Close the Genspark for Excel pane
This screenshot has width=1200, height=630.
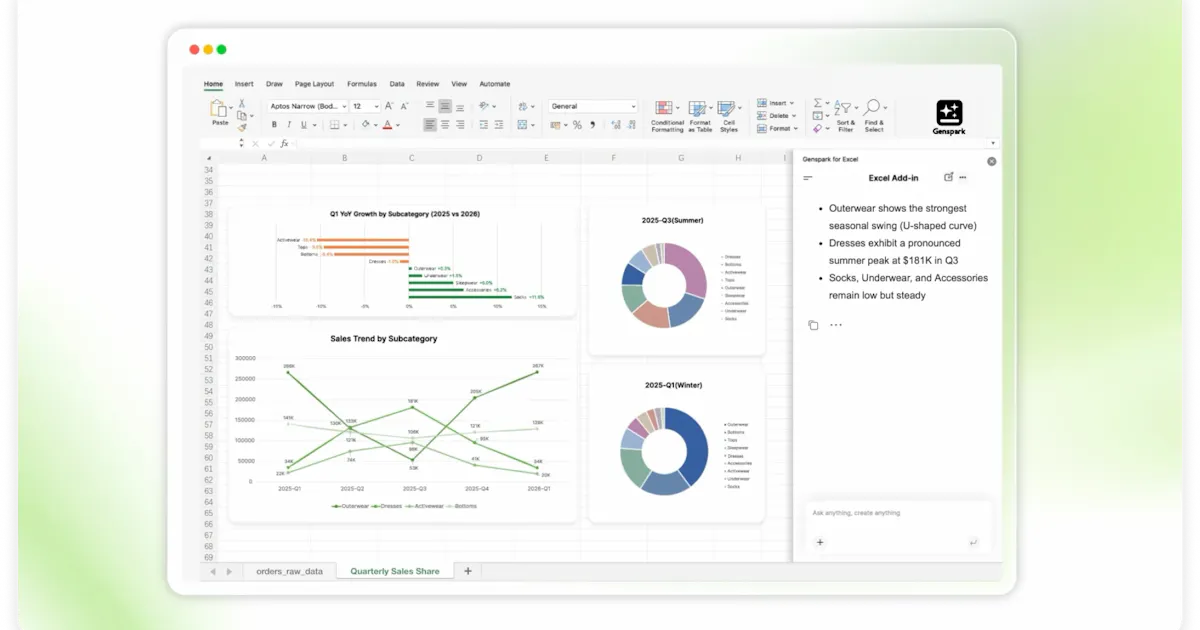992,161
